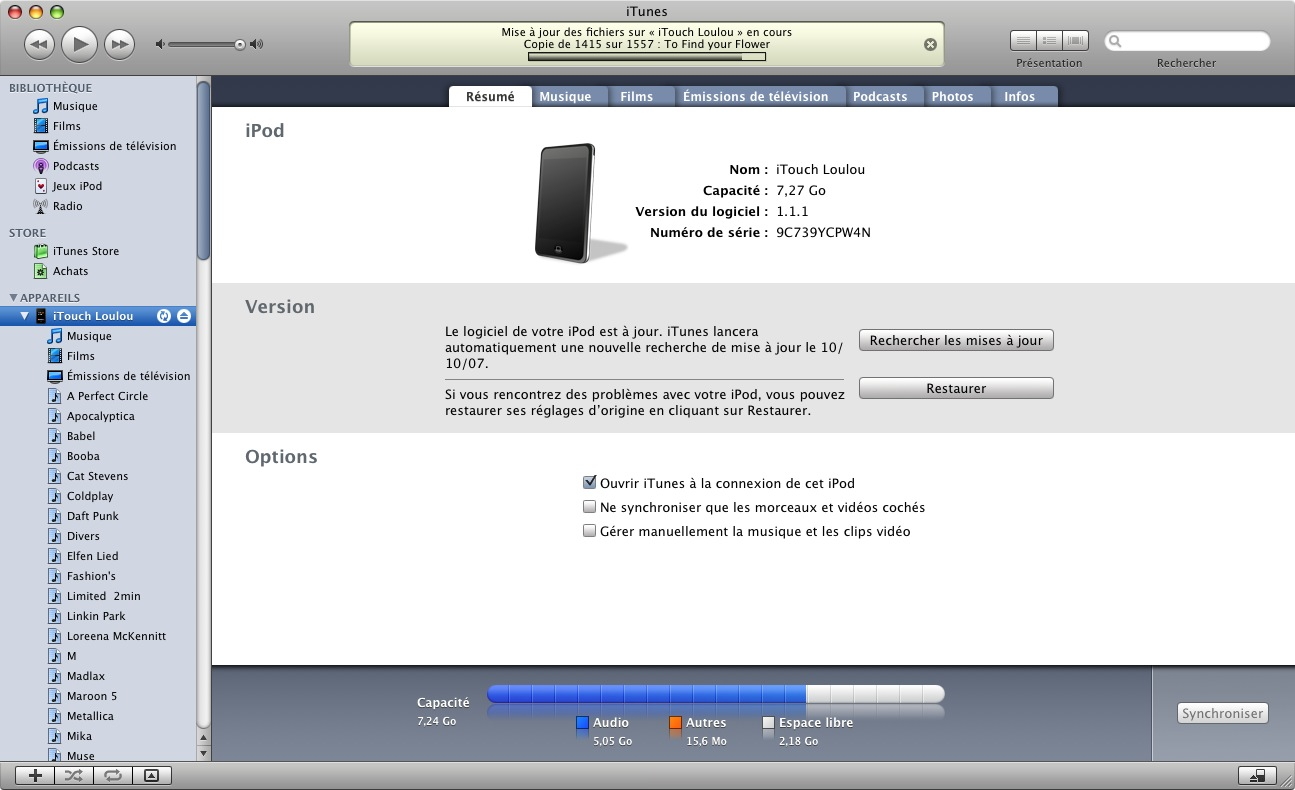1295x790 pixels.
Task: Click the max volume speaker icon
Action: pos(257,44)
